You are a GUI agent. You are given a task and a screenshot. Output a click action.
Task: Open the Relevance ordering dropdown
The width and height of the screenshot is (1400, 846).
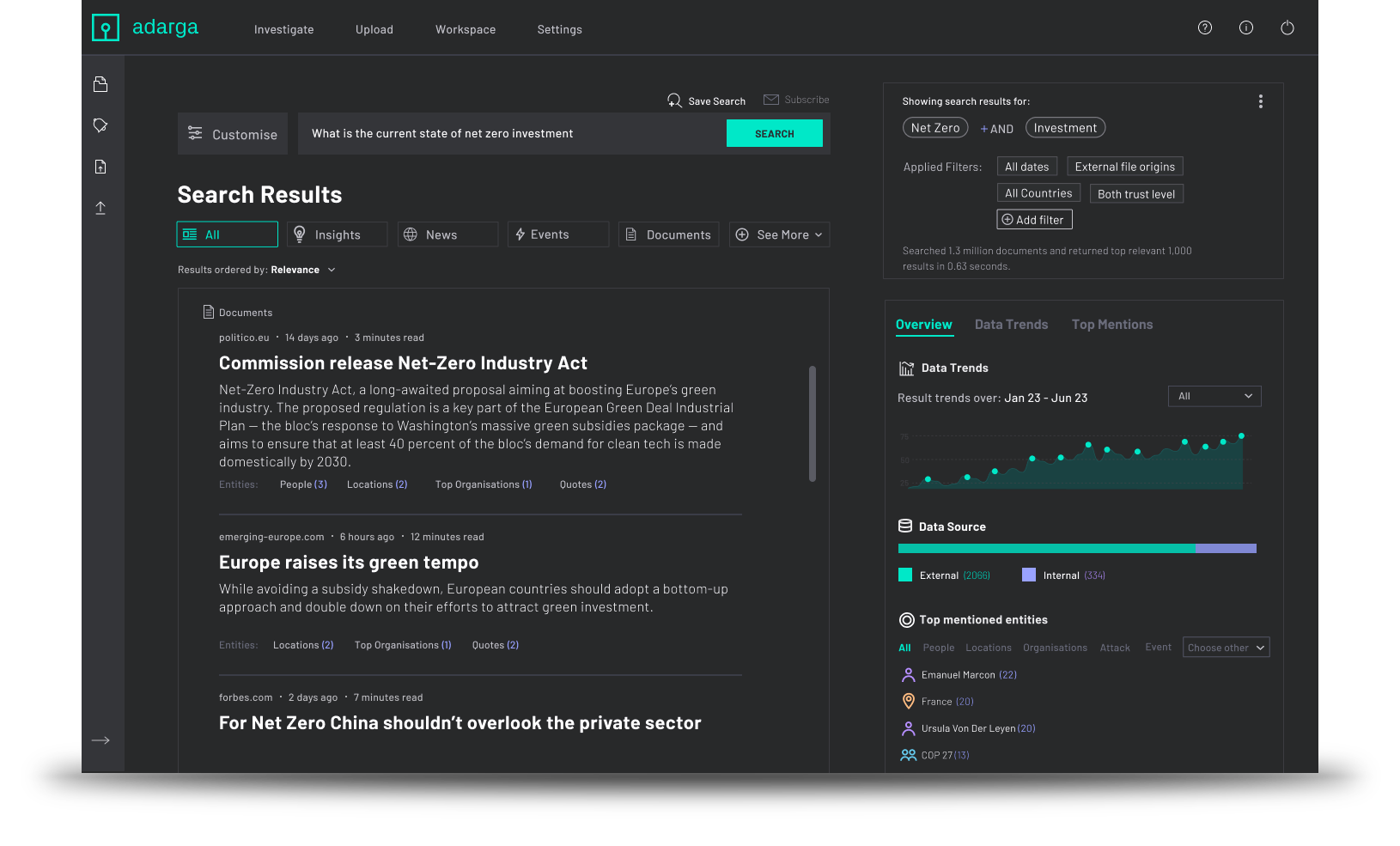[x=302, y=270]
